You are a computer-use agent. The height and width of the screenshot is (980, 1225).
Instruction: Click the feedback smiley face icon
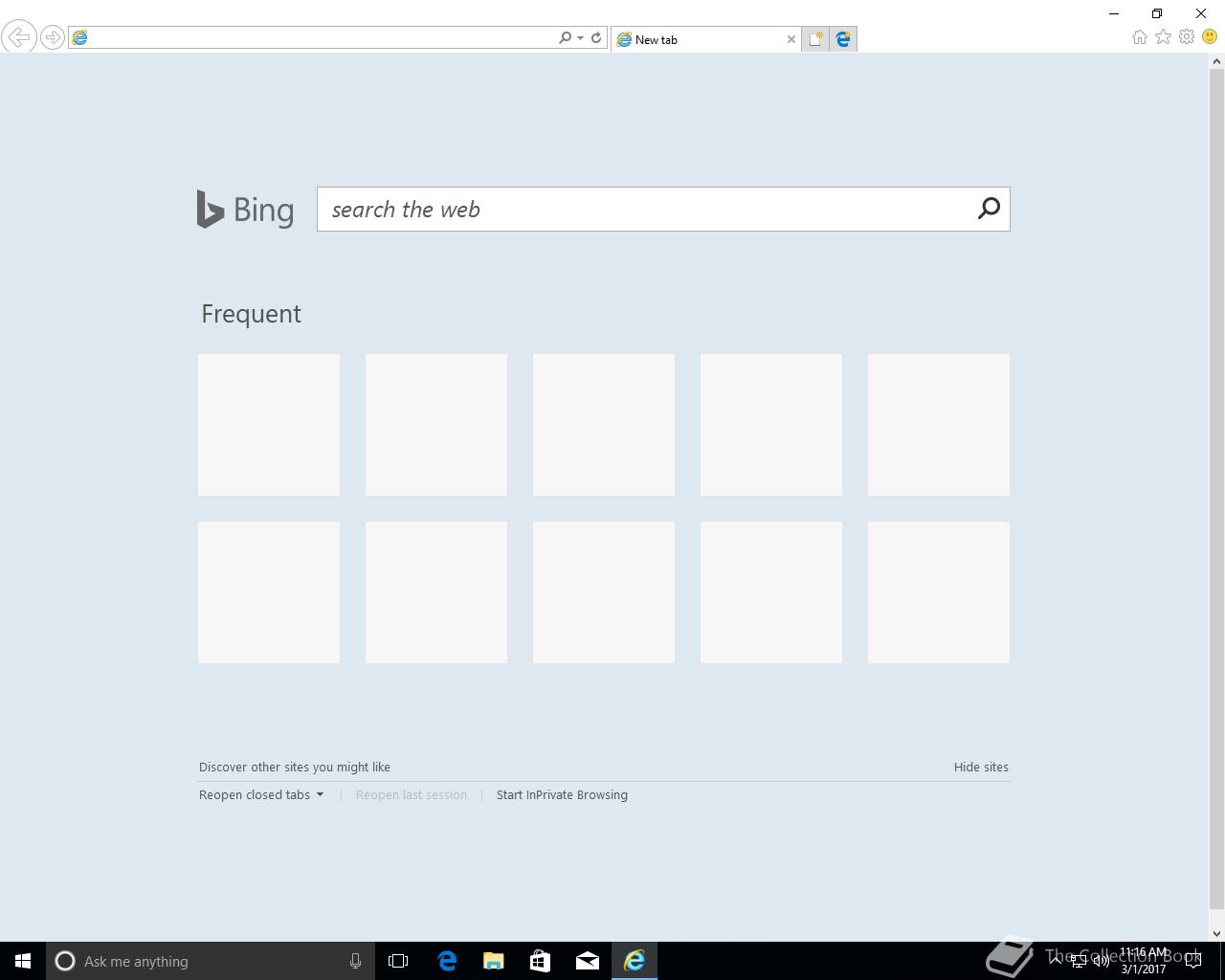1210,37
